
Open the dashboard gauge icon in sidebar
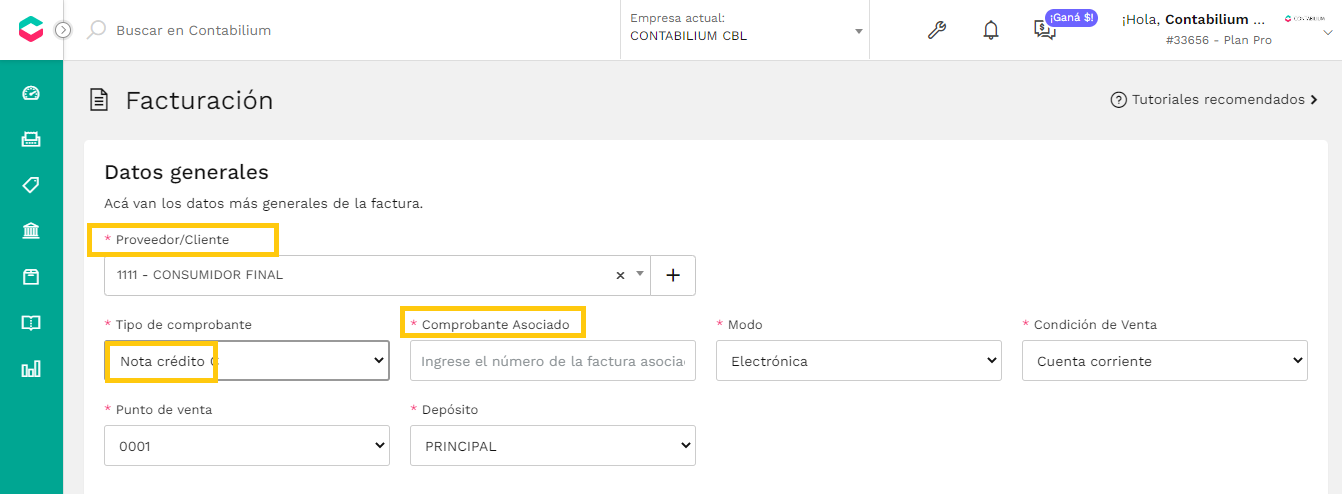pyautogui.click(x=31, y=93)
